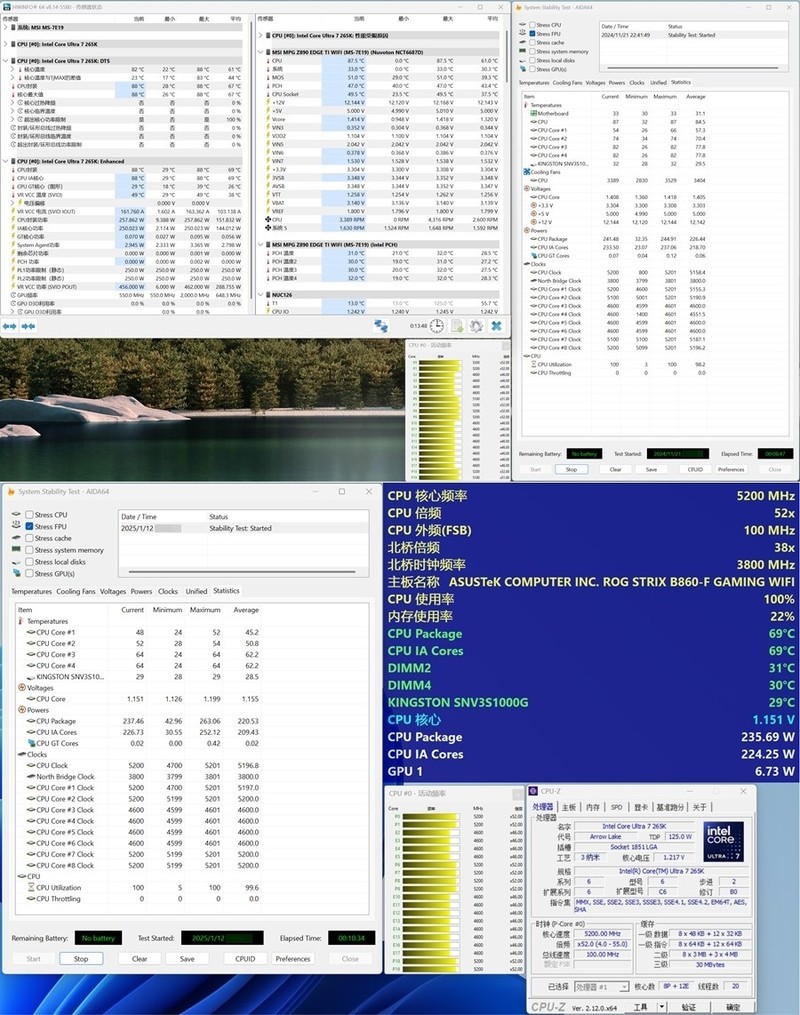This screenshot has width=800, height=1015.
Task: Open 内存 tab in CPU-Z
Action: click(x=593, y=807)
